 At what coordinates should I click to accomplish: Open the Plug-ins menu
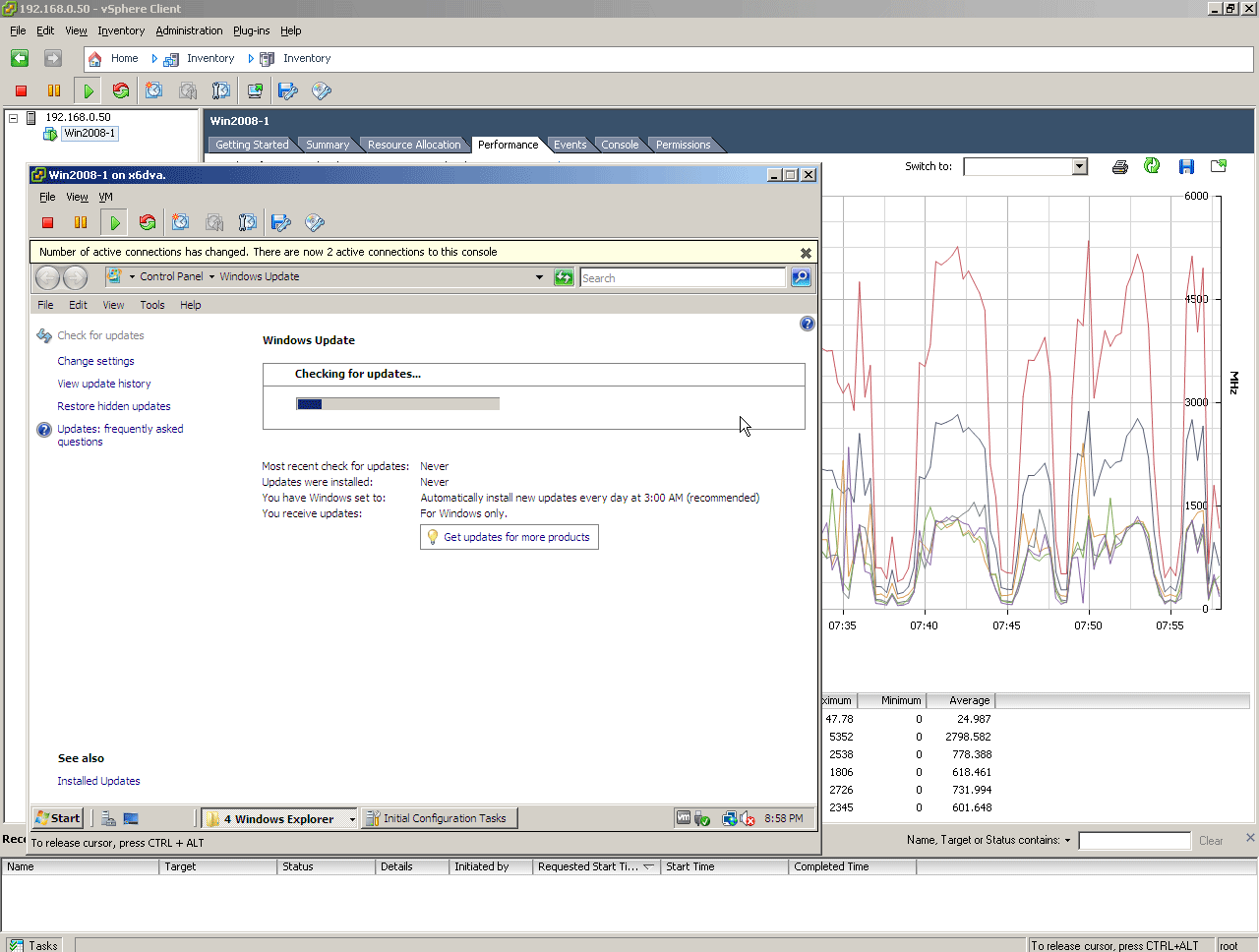click(x=251, y=30)
